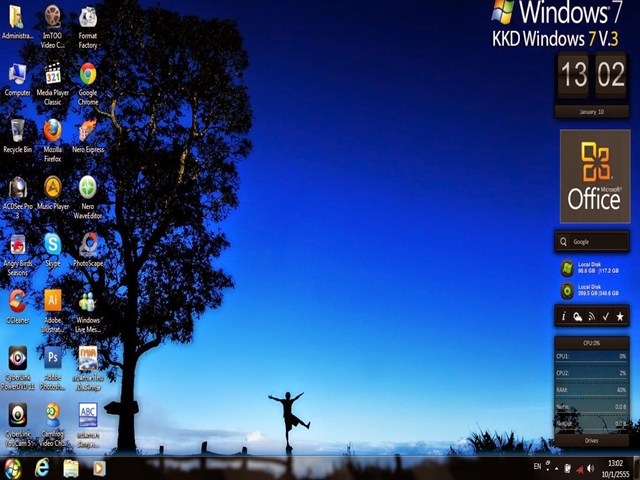Image resolution: width=640 pixels, height=480 pixels.
Task: Open the Local Disk 98.6 GB drive
Action: (x=590, y=268)
